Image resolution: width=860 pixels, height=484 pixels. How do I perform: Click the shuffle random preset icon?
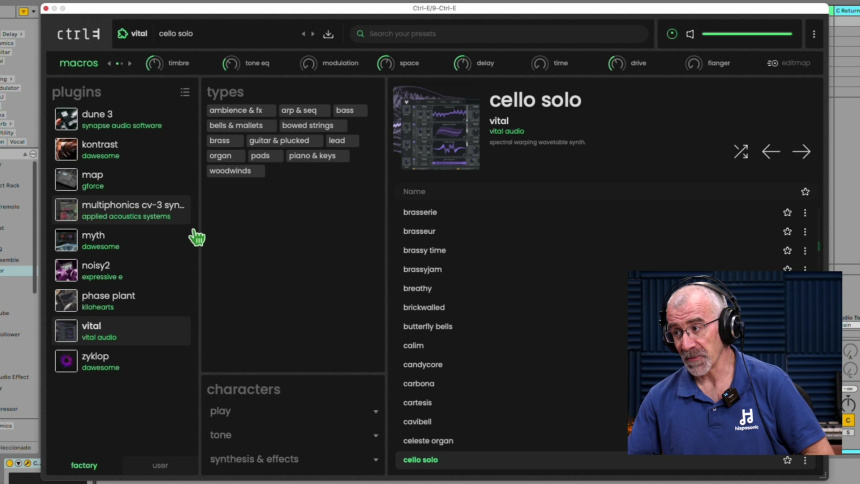tap(741, 151)
